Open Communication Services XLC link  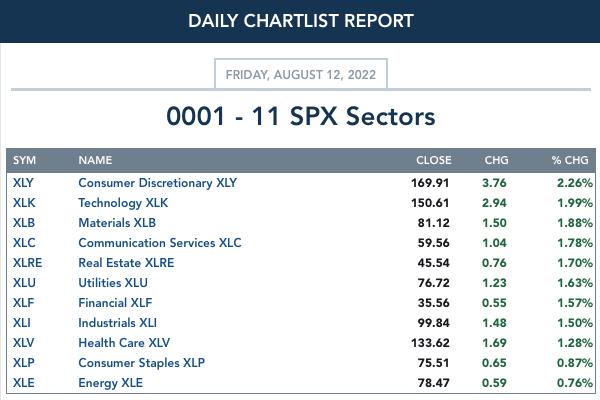coord(160,243)
